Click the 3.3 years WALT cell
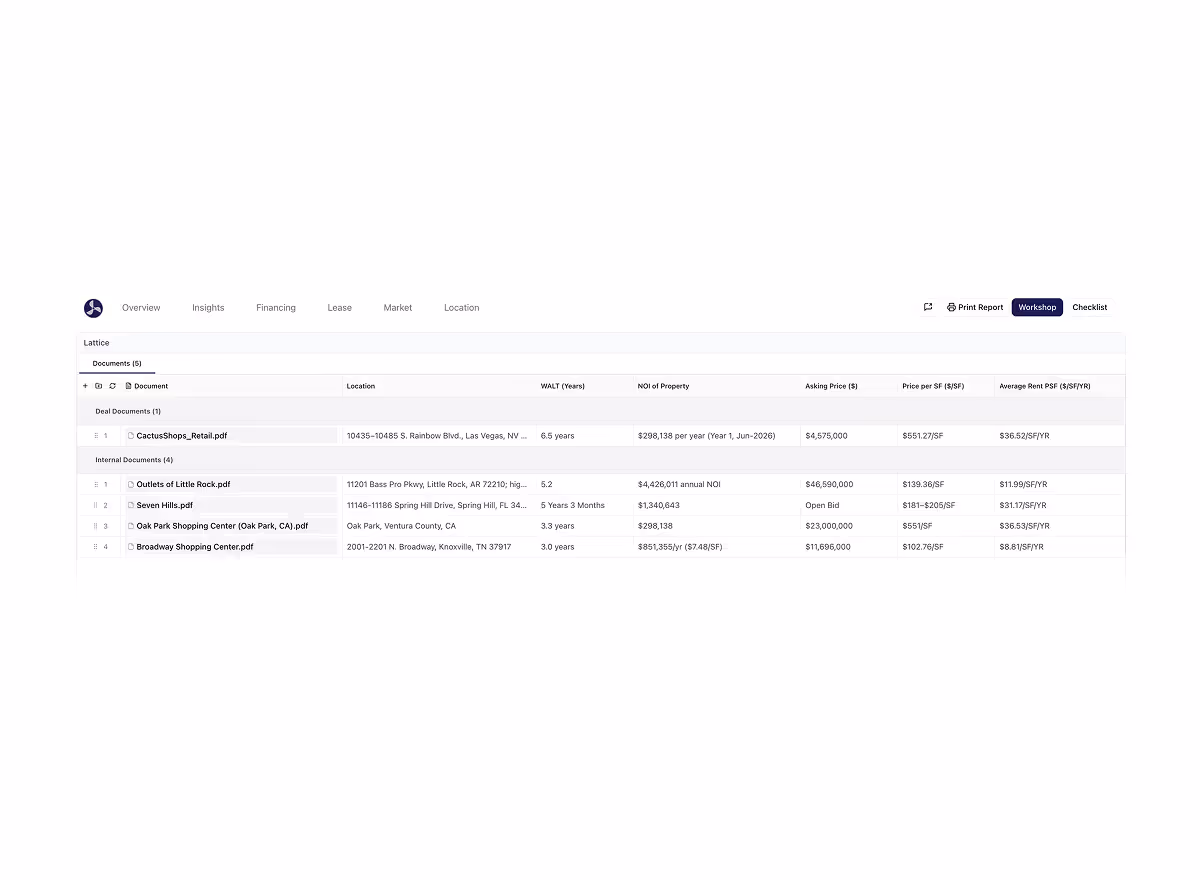Viewport: 1200px width, 880px height. (x=585, y=526)
